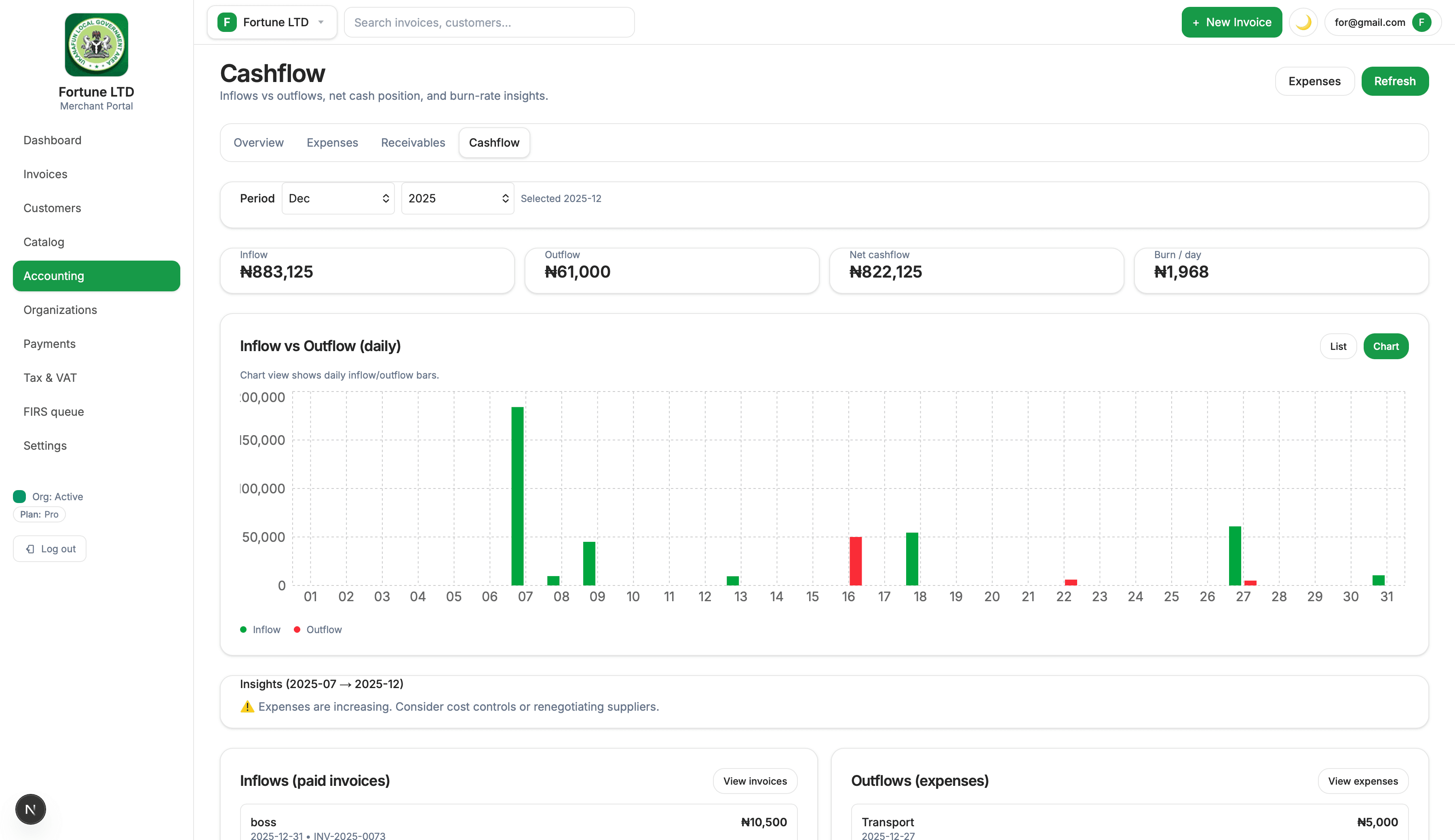Toggle dark mode moon icon
Screen dimensions: 1455x840
click(1303, 23)
